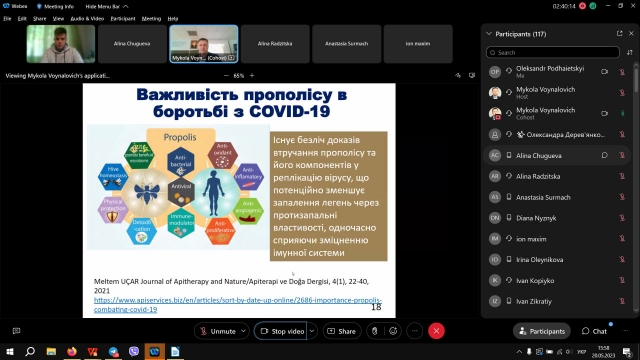640x360 pixels.
Task: Toggle mute icon for Alina Chugueva
Action: (x=622, y=155)
